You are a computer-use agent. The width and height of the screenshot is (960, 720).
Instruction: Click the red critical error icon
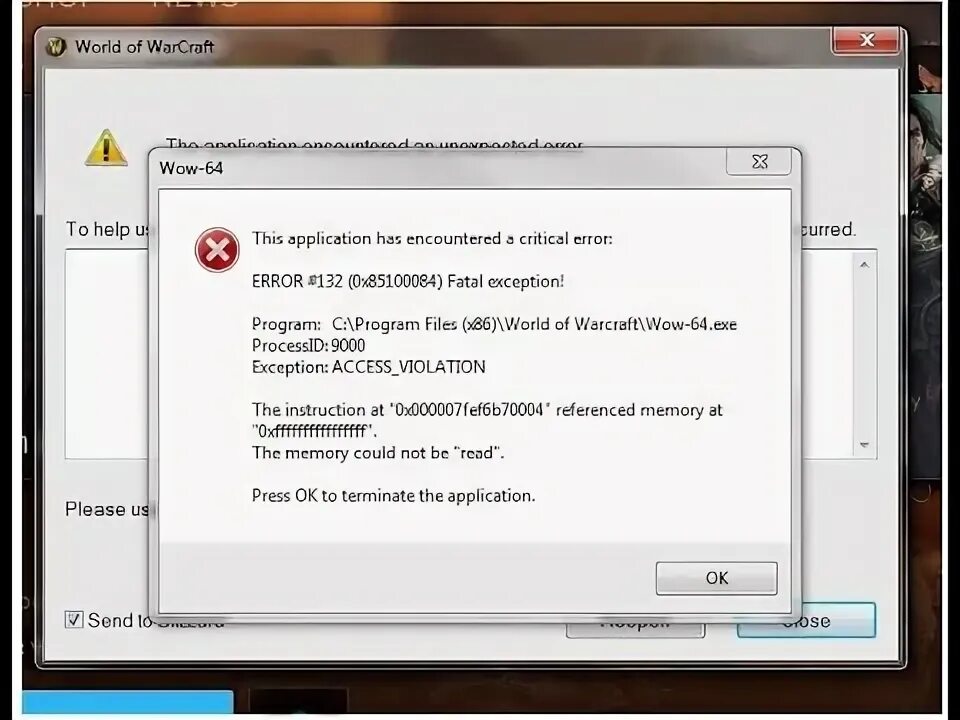click(217, 250)
